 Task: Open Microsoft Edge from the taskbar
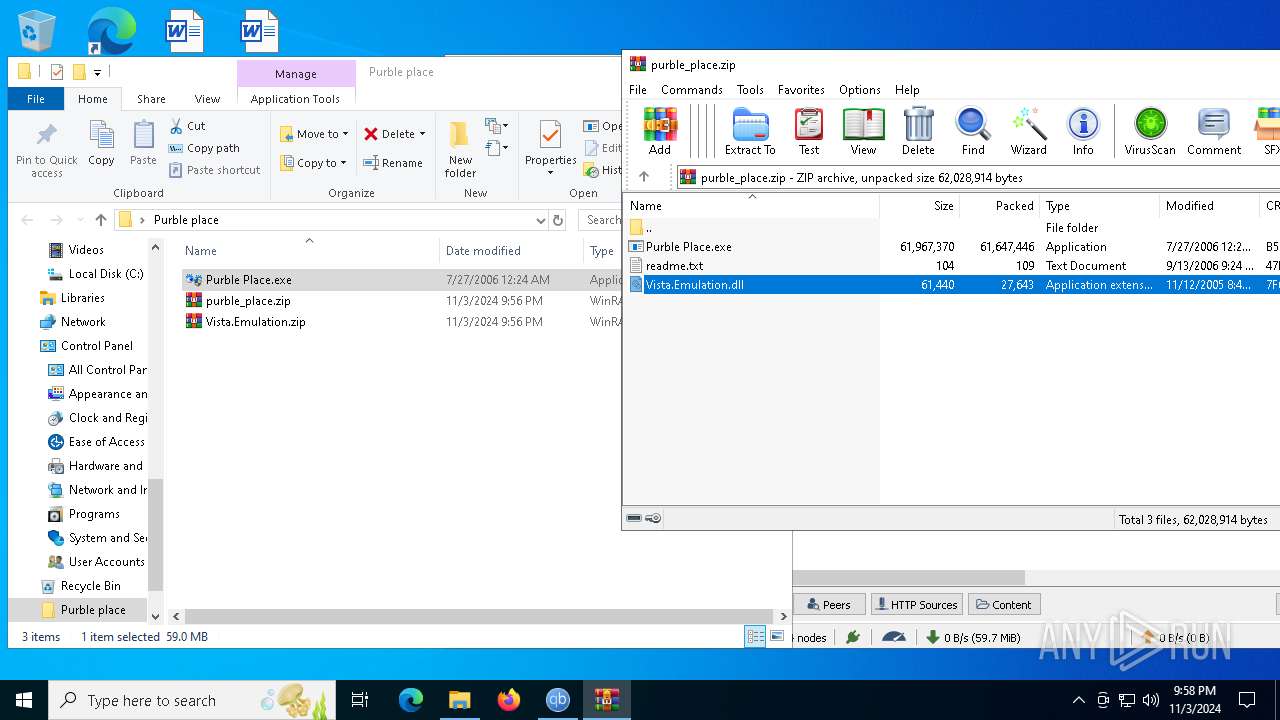411,700
